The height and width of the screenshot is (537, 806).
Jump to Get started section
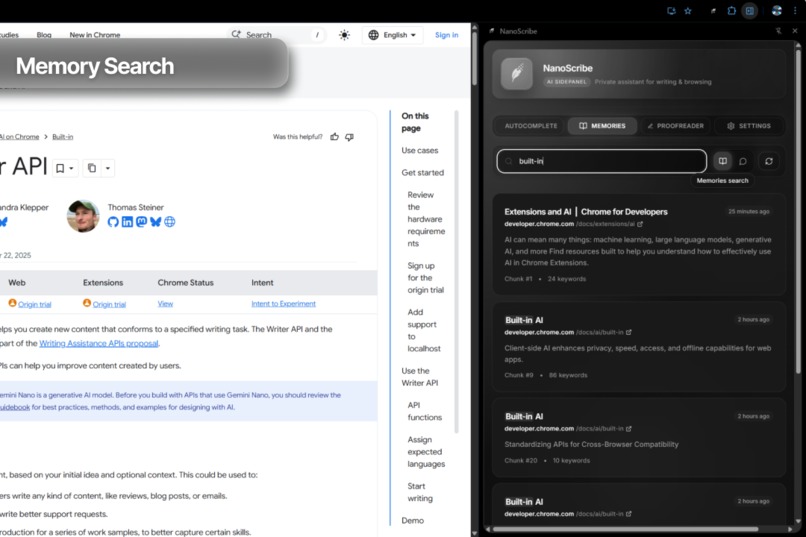[x=423, y=173]
